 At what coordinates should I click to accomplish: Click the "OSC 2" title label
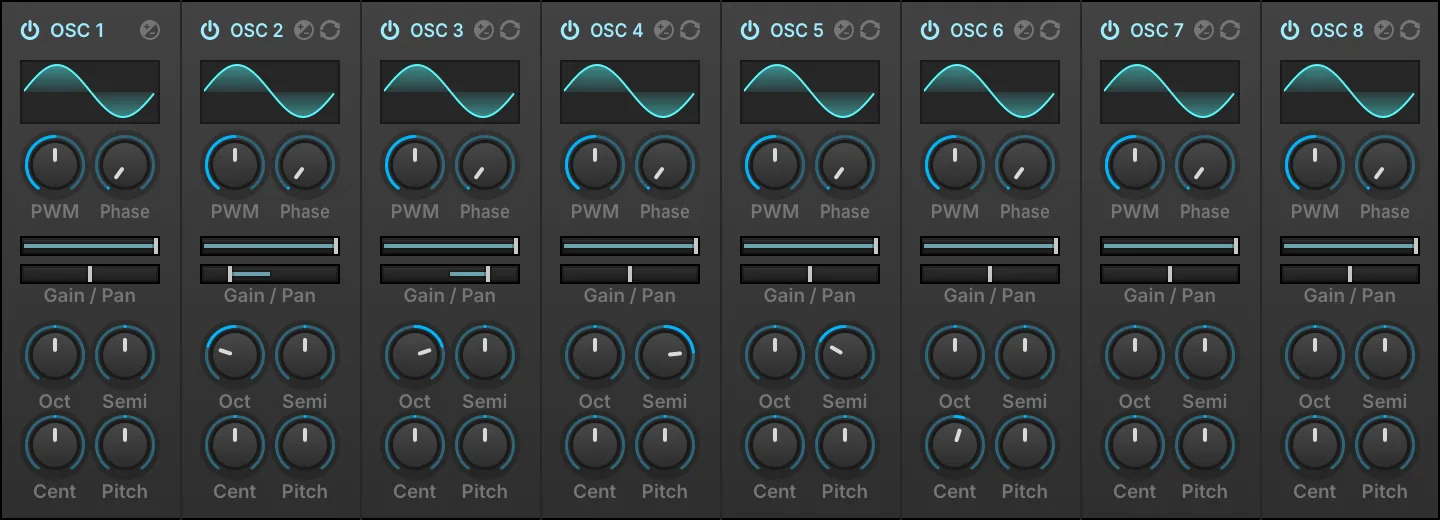[x=257, y=31]
